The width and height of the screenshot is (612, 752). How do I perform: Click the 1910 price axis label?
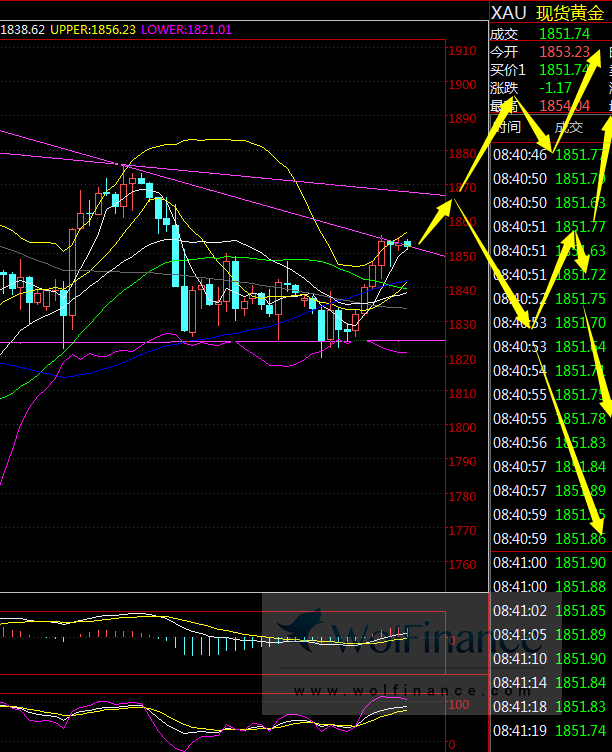tap(461, 51)
